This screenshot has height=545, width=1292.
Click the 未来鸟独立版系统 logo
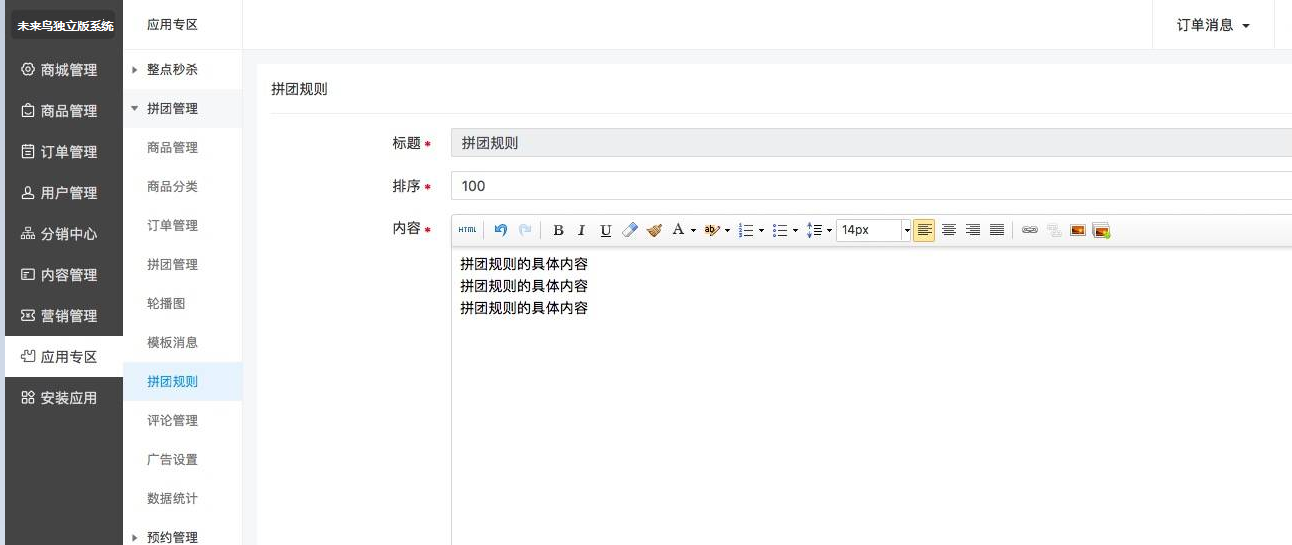tap(64, 25)
